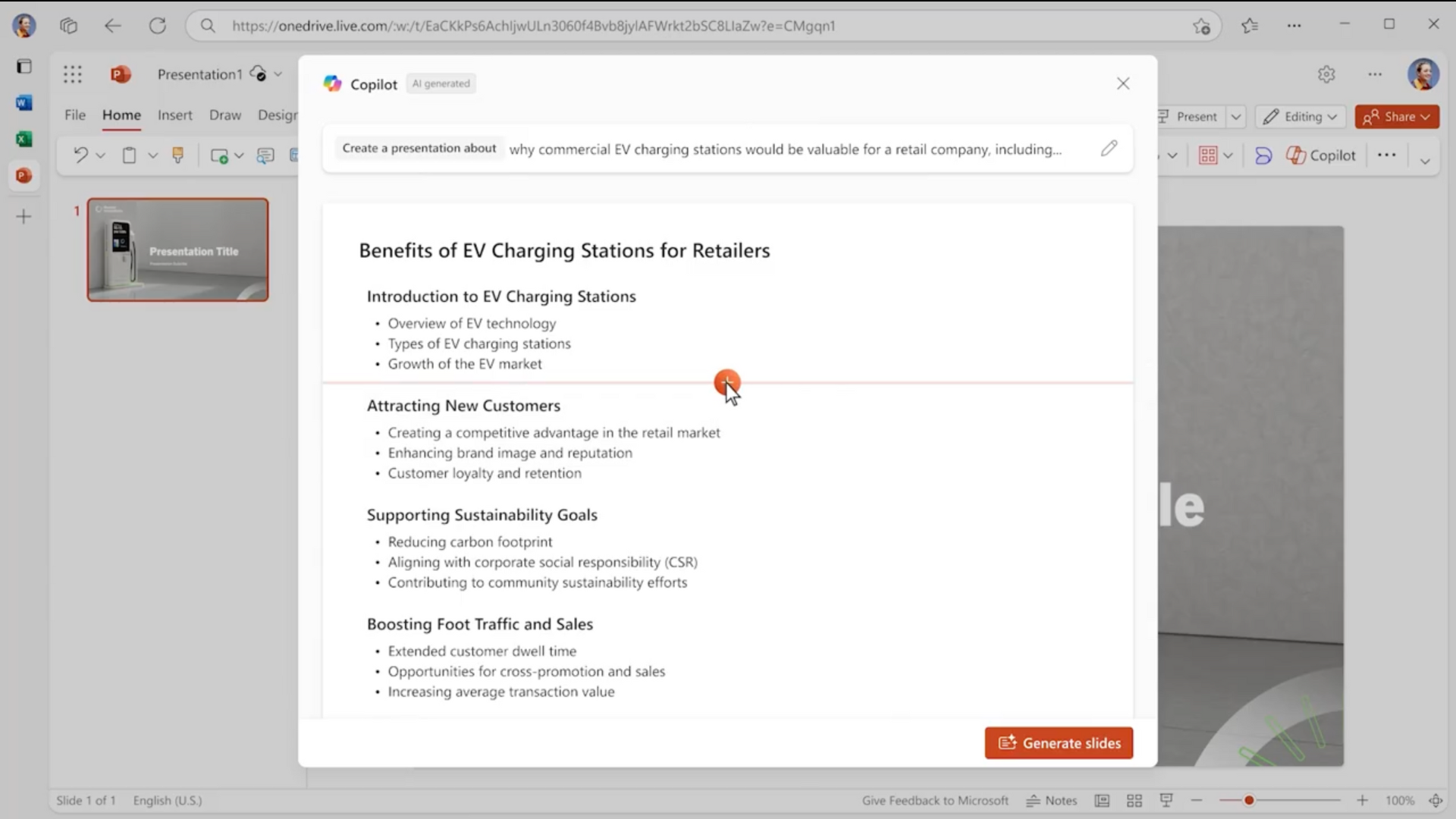
Task: Toggle the favorites star in the address bar
Action: [x=1202, y=26]
